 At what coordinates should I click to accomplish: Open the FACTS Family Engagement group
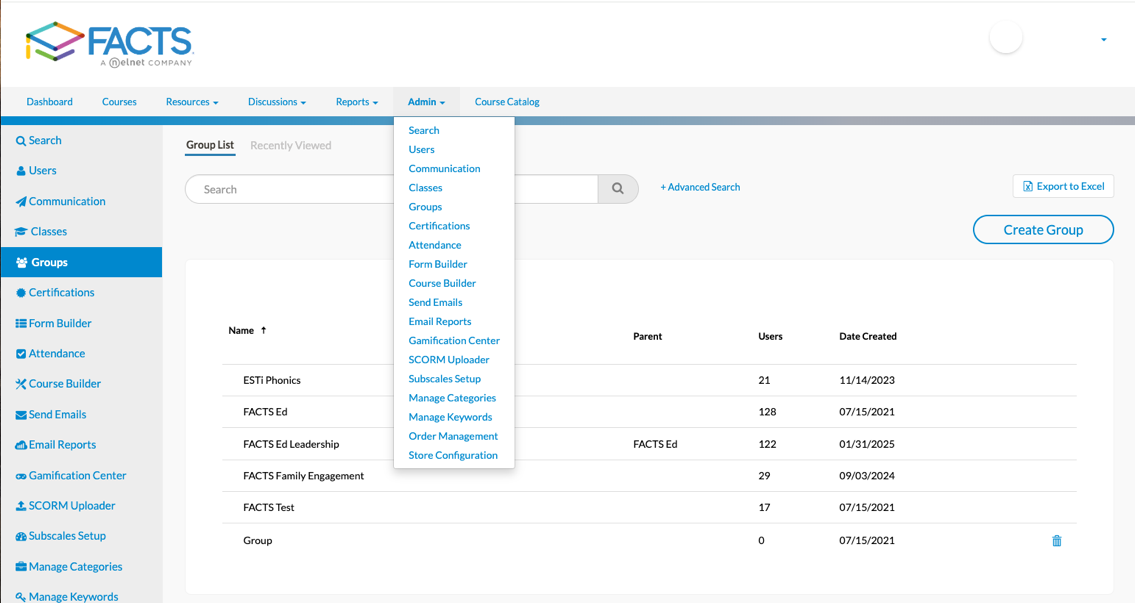click(x=303, y=476)
